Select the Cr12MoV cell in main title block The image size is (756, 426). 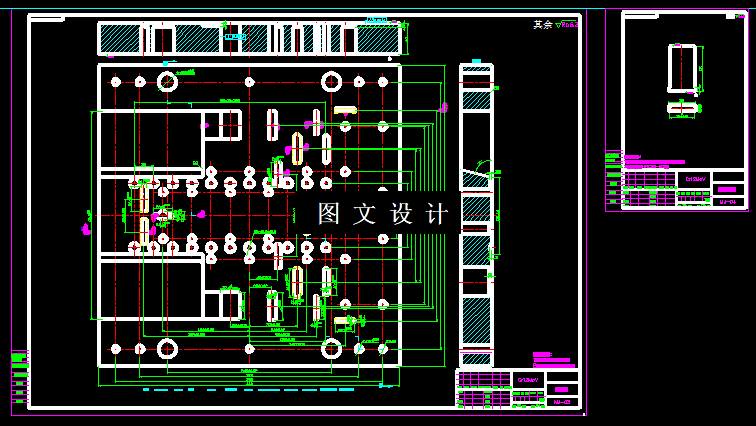click(528, 380)
